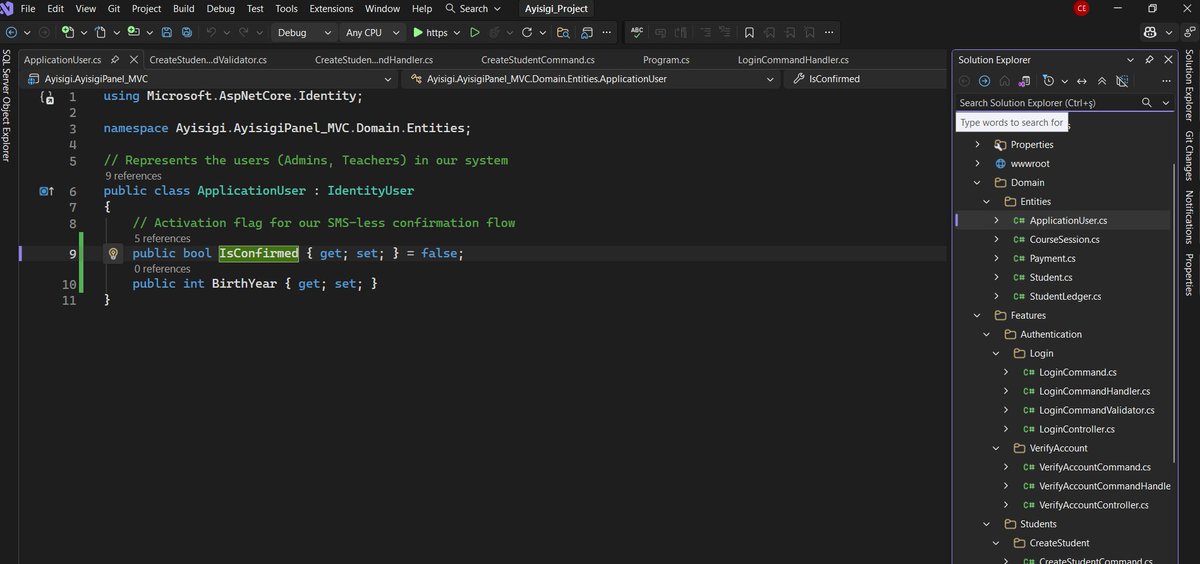Image resolution: width=1200 pixels, height=564 pixels.
Task: Click the '0 references' CodeLens link
Action: (x=161, y=269)
